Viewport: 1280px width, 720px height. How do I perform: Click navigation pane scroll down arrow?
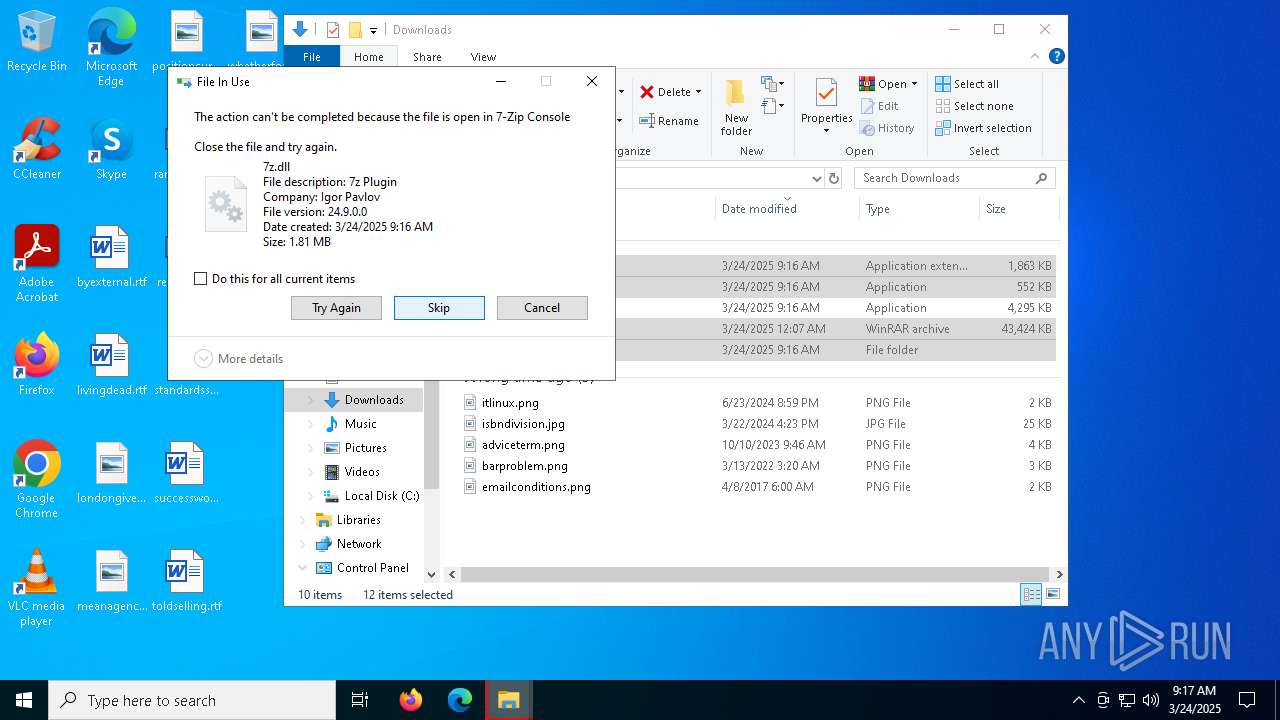[x=431, y=575]
